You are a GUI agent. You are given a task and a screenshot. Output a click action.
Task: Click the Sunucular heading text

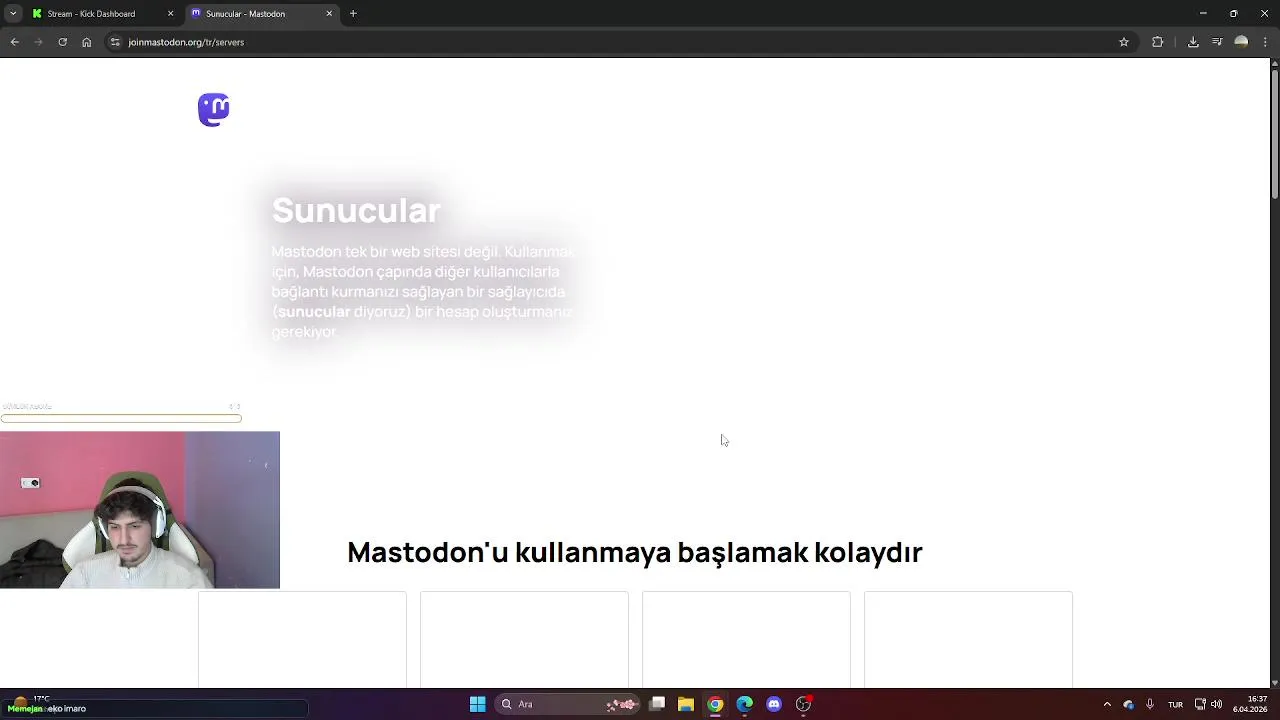(356, 210)
